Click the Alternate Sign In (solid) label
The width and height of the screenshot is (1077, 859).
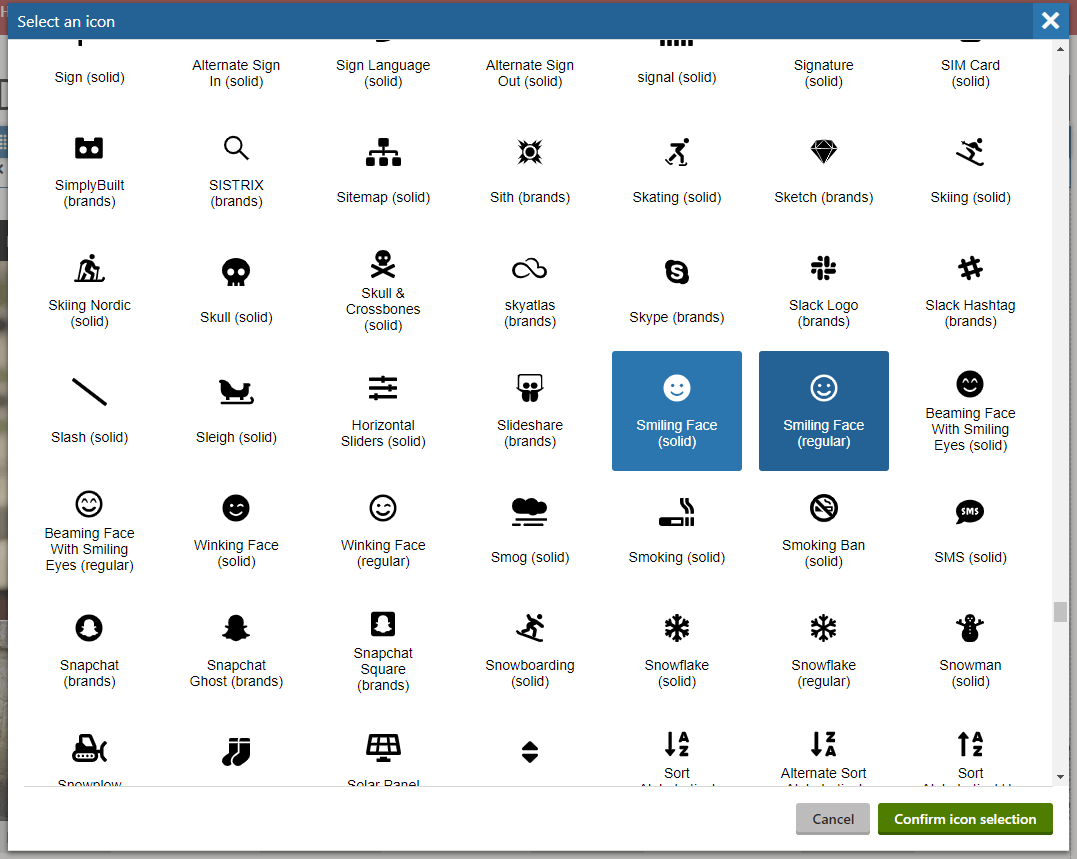(x=236, y=73)
